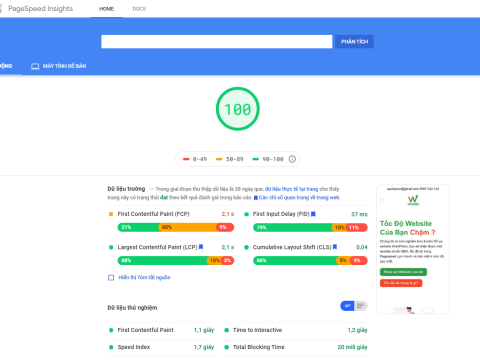Viewport: 480px width, 360px height.
Task: Switch lab data to expanded list view toggle
Action: (361, 306)
